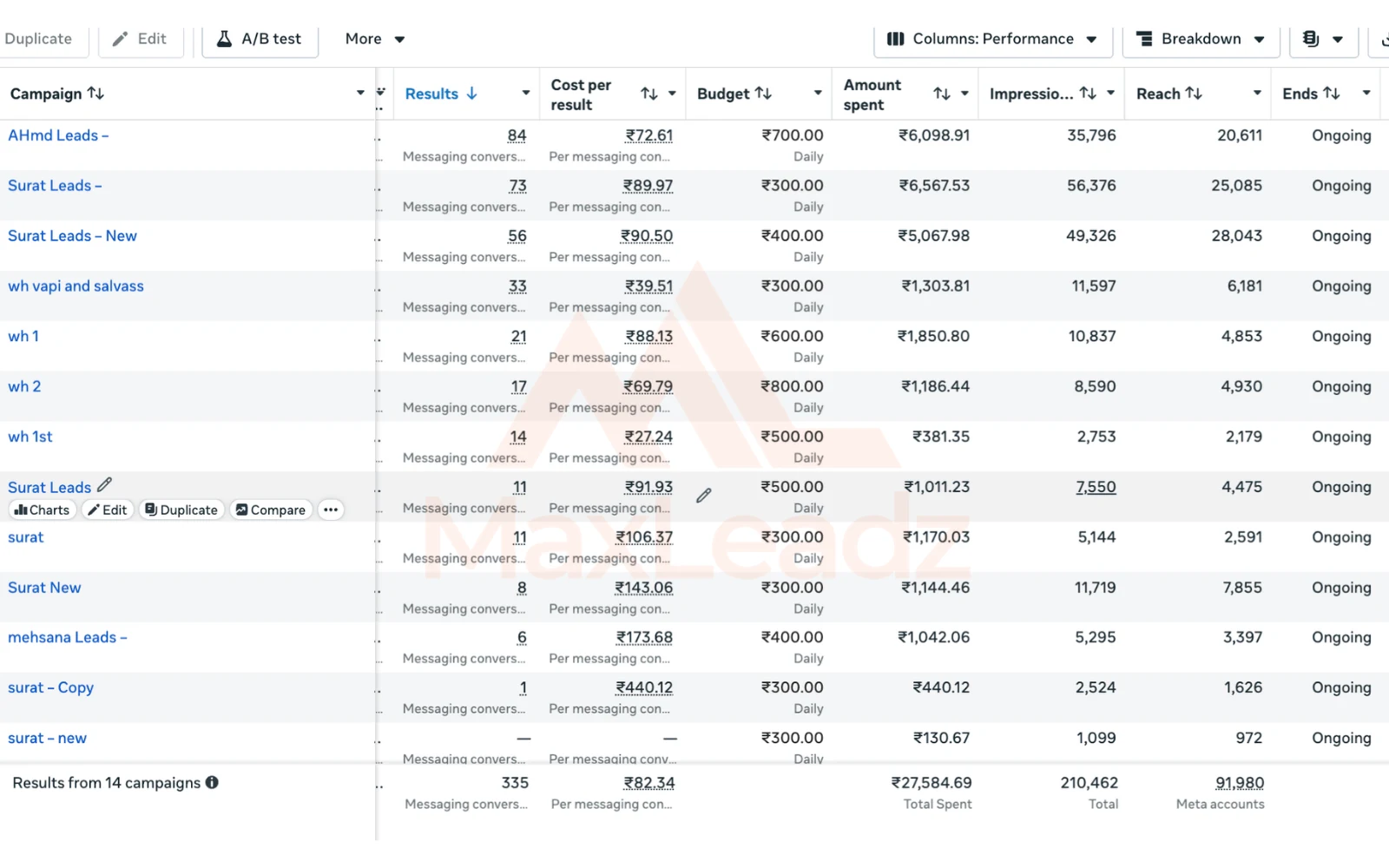This screenshot has width=1389, height=868.
Task: Open mehsana Leads campaign link
Action: [68, 637]
